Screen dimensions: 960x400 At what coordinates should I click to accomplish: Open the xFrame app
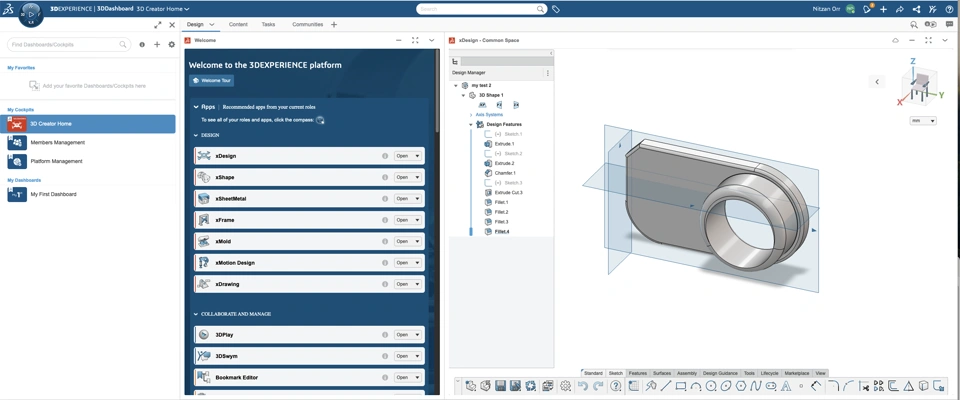tap(401, 220)
